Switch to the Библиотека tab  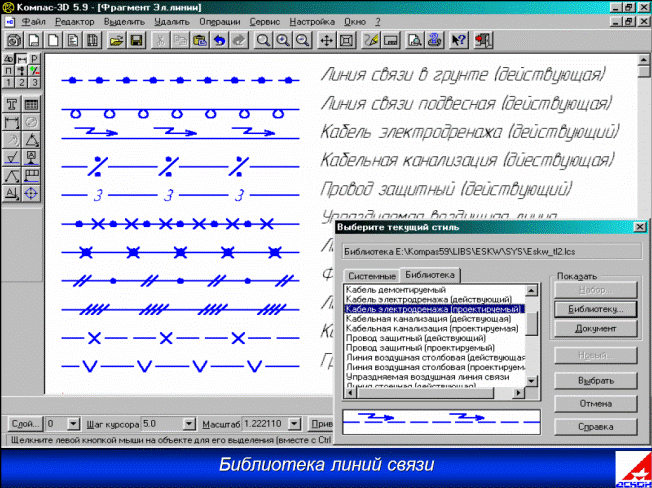[430, 275]
